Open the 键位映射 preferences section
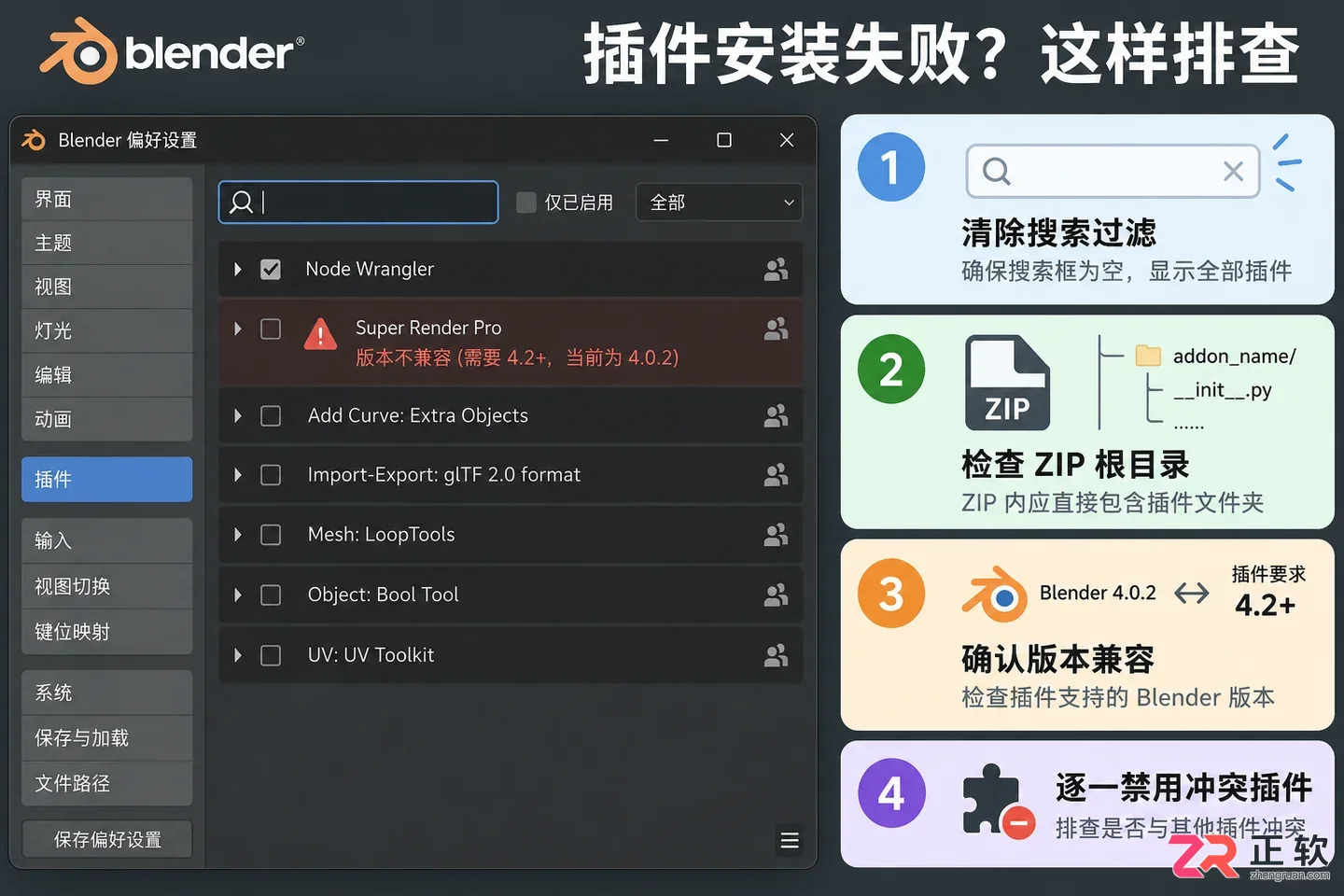The image size is (1344, 896). [x=107, y=632]
